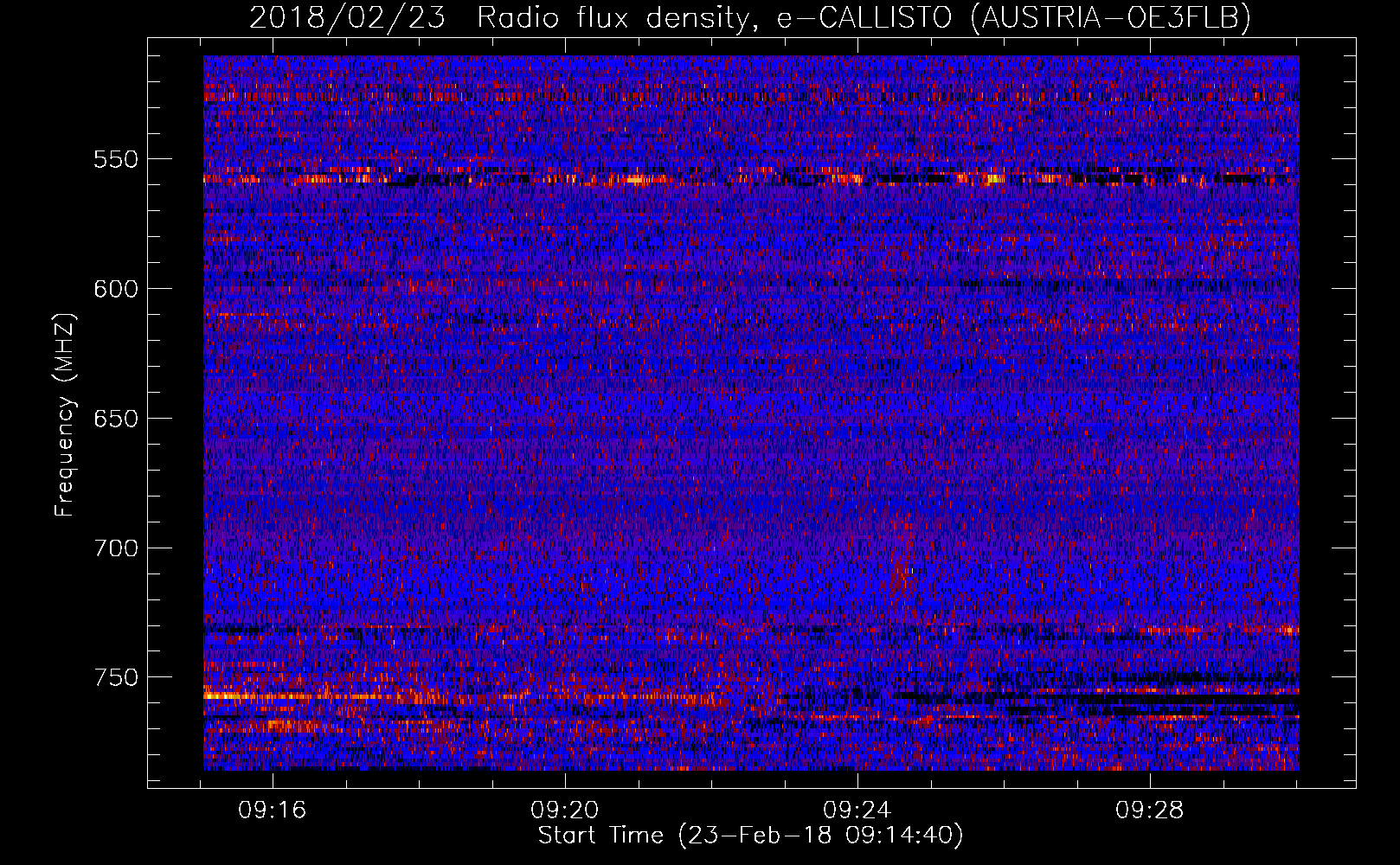The height and width of the screenshot is (865, 1400).
Task: Click the 09:28 time tick label
Action: tap(1150, 811)
